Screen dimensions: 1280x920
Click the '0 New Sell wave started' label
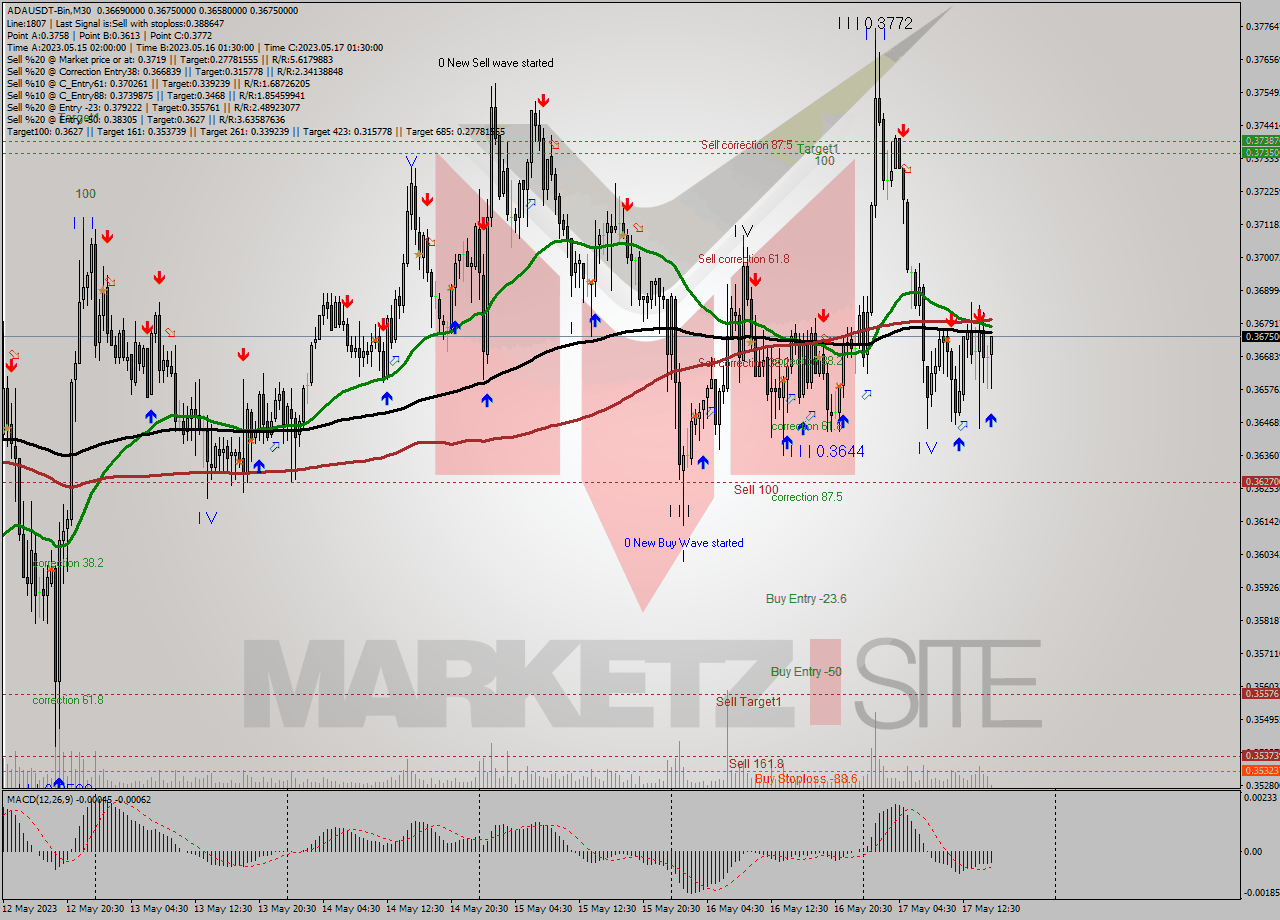(x=496, y=63)
